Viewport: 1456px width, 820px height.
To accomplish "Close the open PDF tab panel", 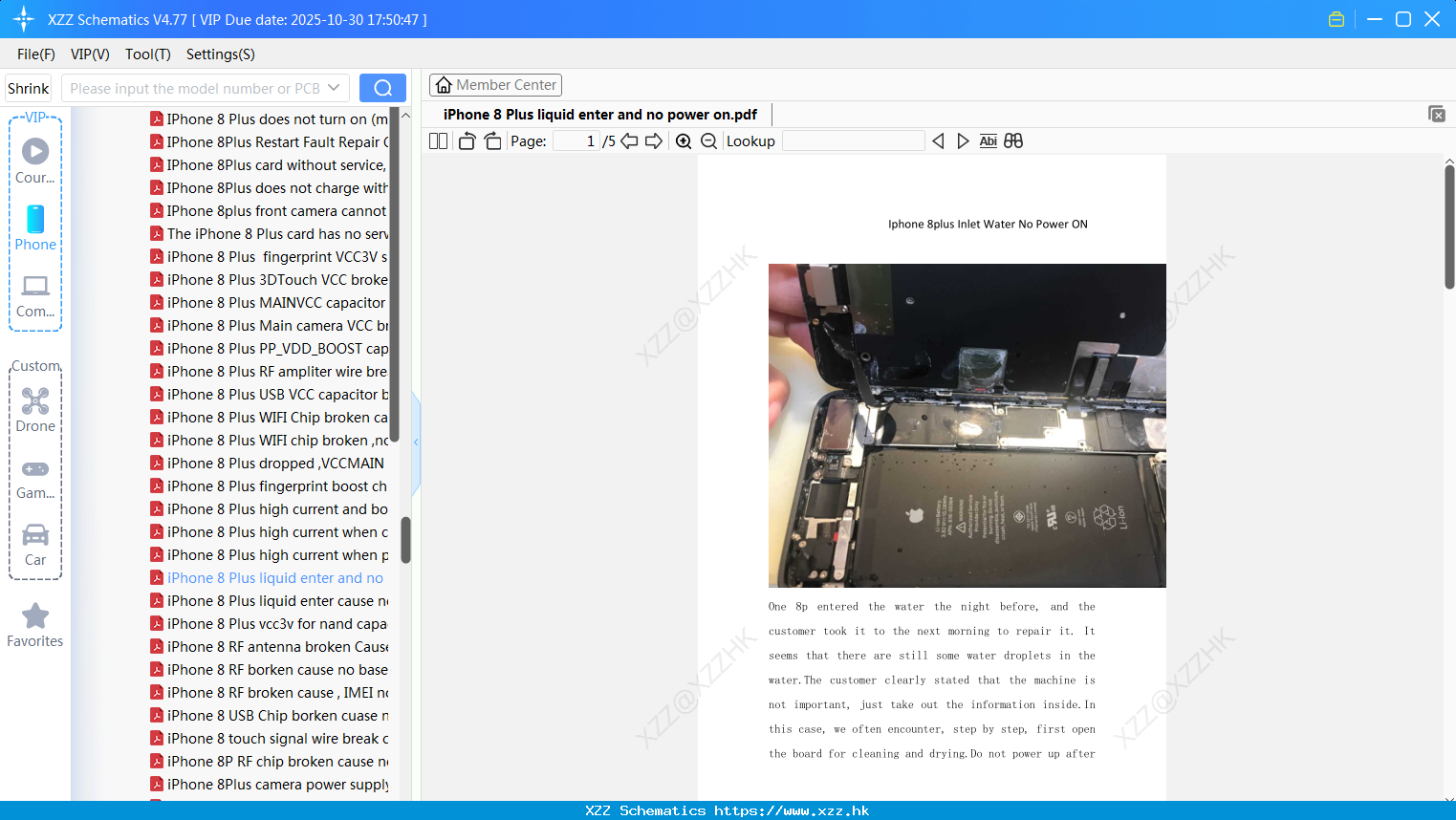I will (1436, 114).
